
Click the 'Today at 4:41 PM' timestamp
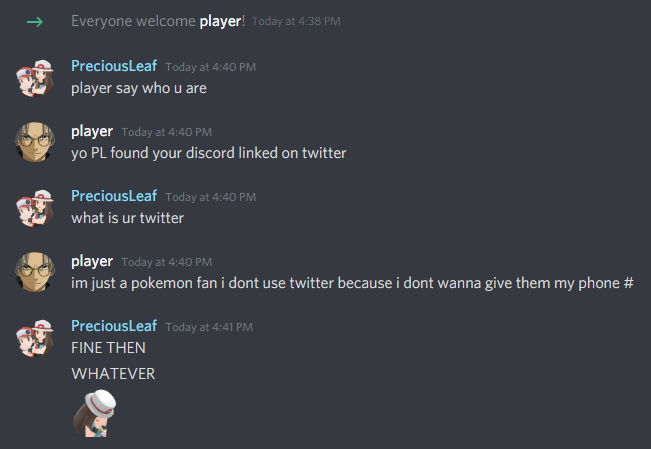tap(209, 327)
